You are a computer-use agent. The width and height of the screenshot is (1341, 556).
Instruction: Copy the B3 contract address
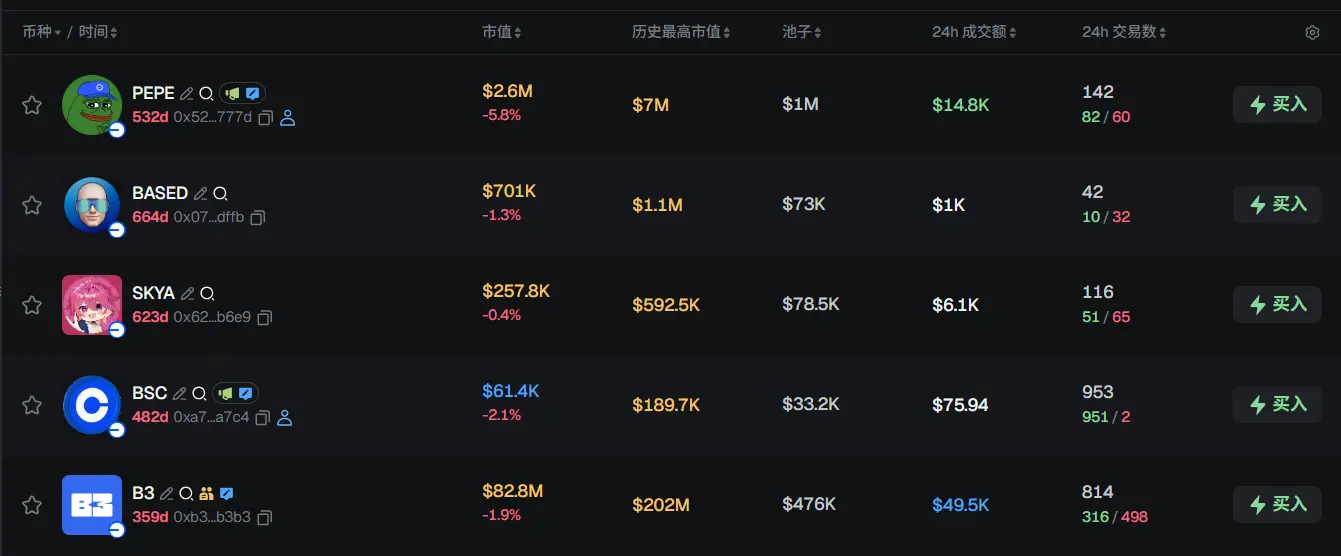tap(265, 518)
